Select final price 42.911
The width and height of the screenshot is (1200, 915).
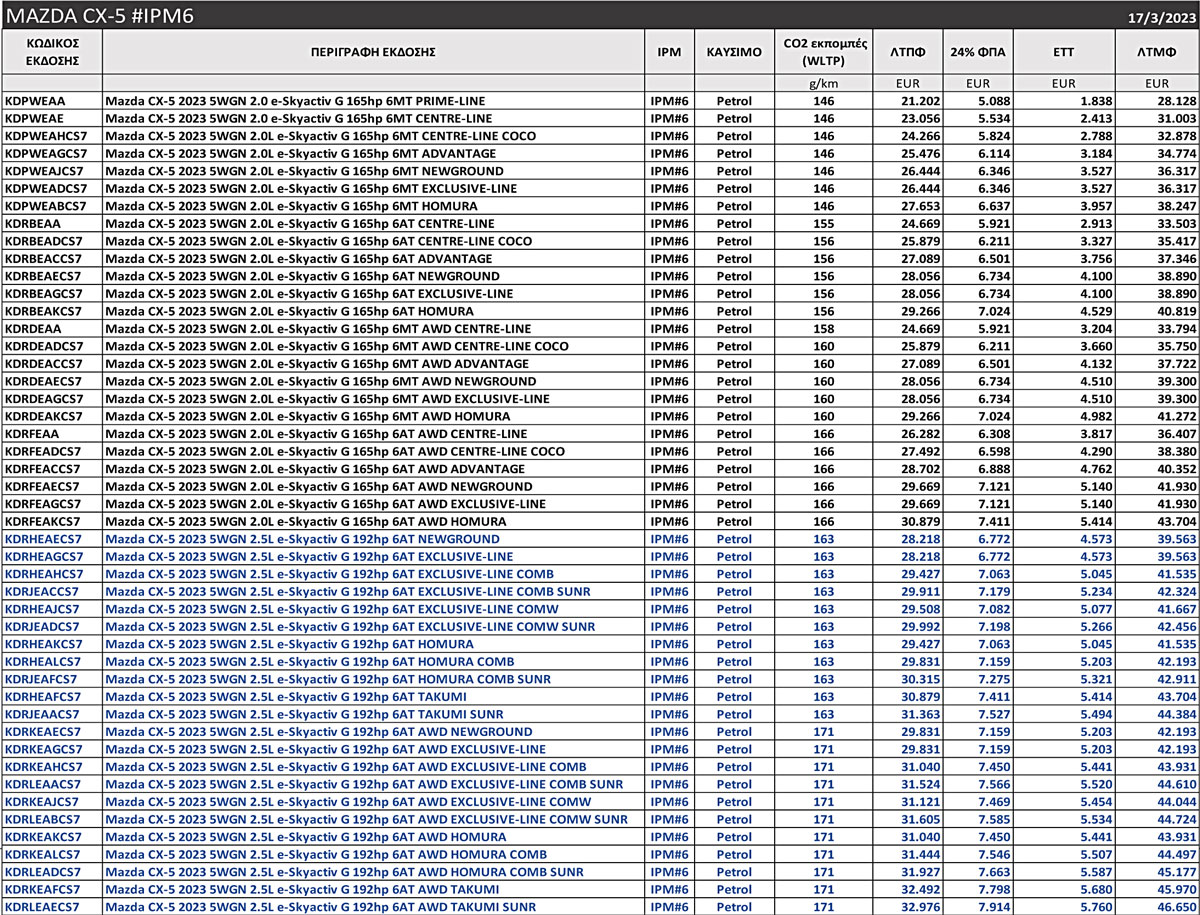pos(1177,679)
